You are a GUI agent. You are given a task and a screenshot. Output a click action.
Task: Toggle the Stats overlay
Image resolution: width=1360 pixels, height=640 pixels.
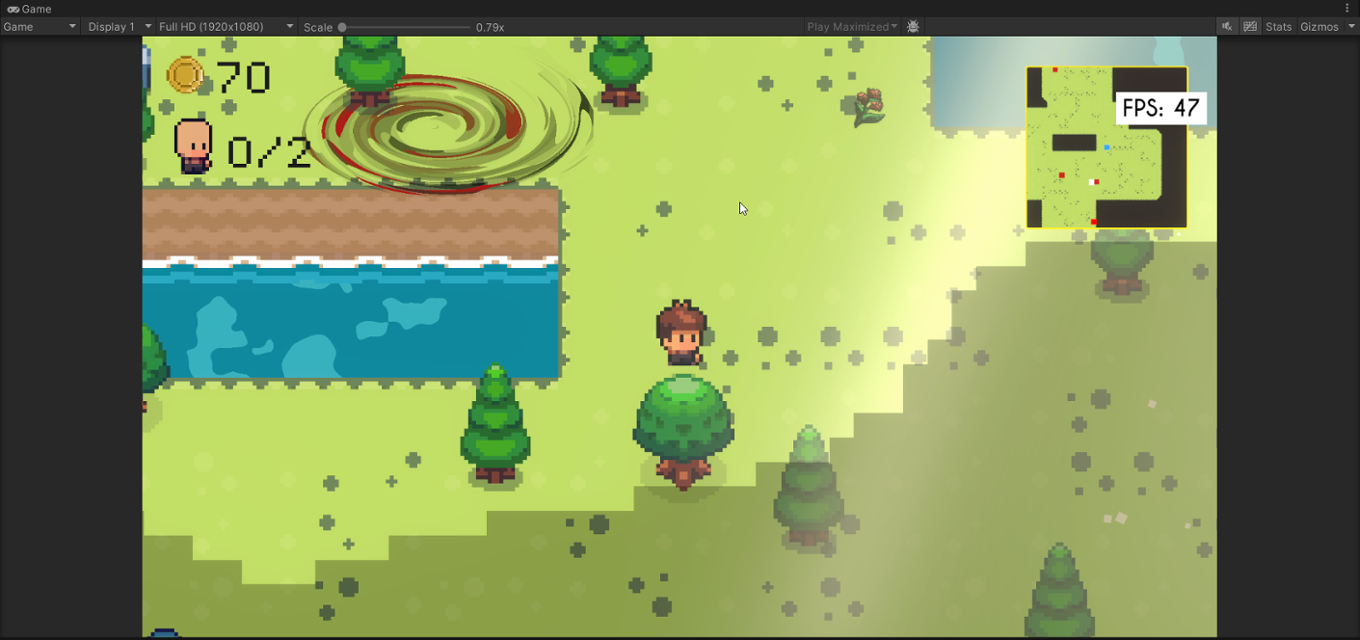click(1278, 27)
